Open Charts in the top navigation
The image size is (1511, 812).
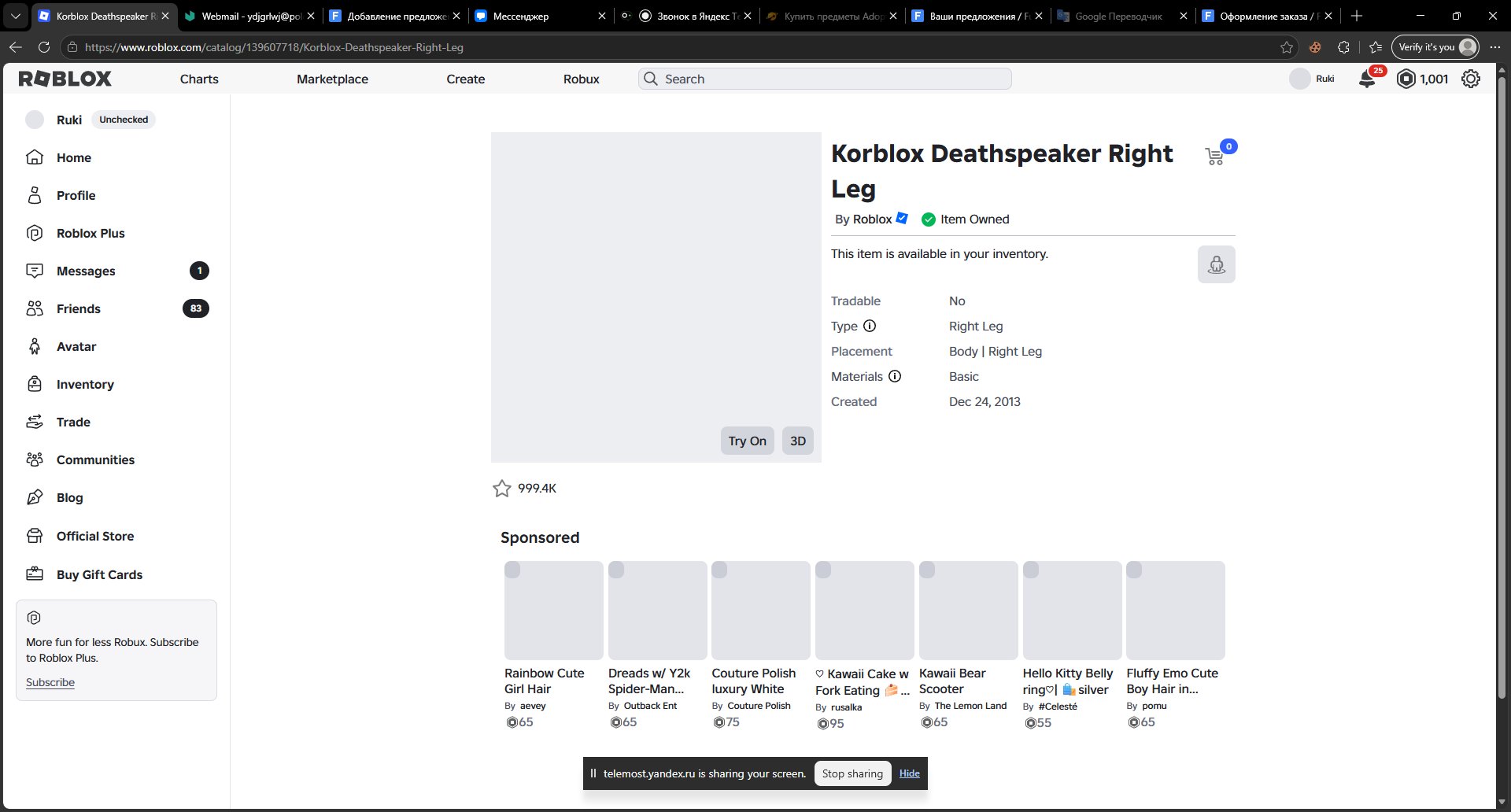click(x=199, y=79)
